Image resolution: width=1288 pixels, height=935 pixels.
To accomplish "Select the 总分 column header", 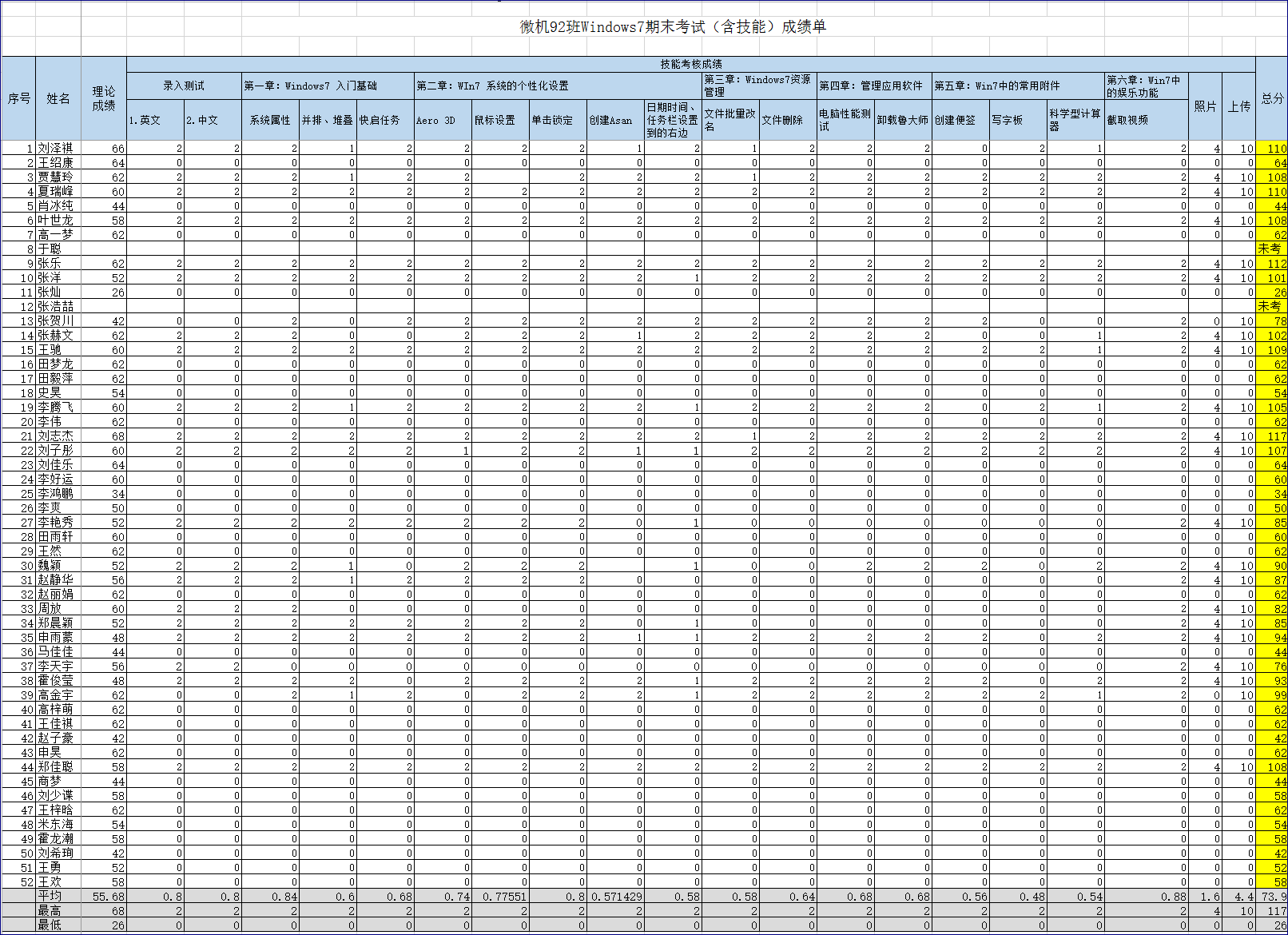I will (1272, 98).
